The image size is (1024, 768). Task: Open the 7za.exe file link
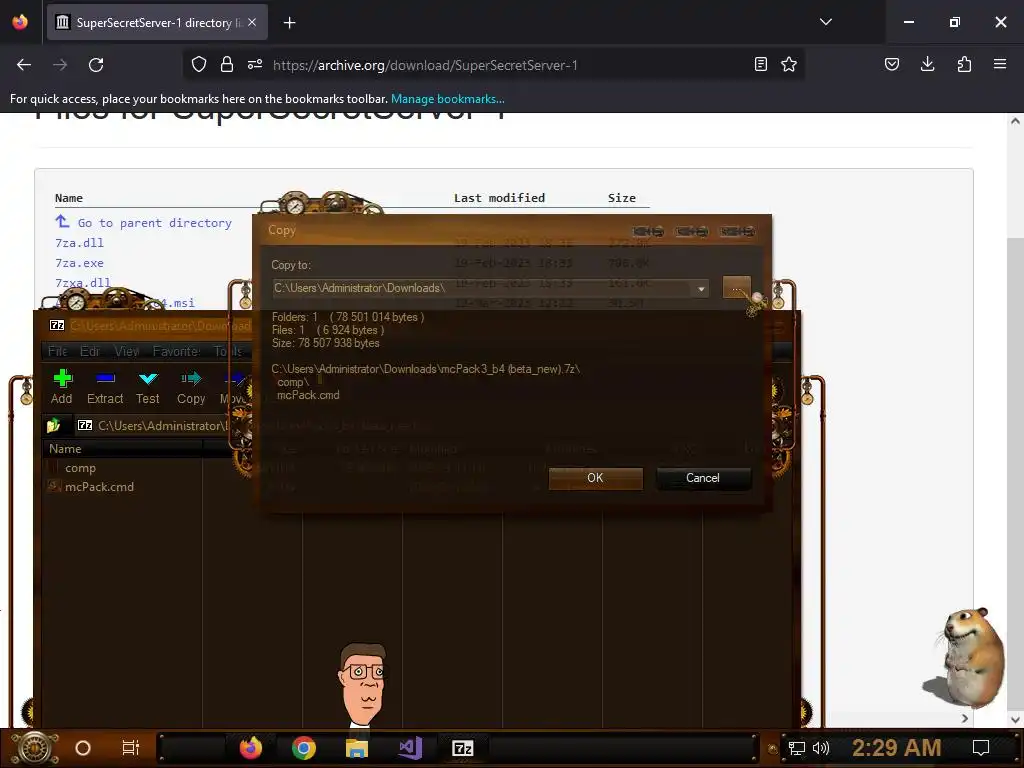(x=79, y=263)
